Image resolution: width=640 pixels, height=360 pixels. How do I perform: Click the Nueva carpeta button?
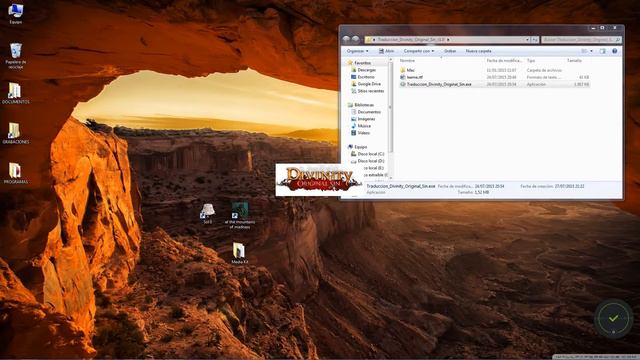[x=478, y=51]
